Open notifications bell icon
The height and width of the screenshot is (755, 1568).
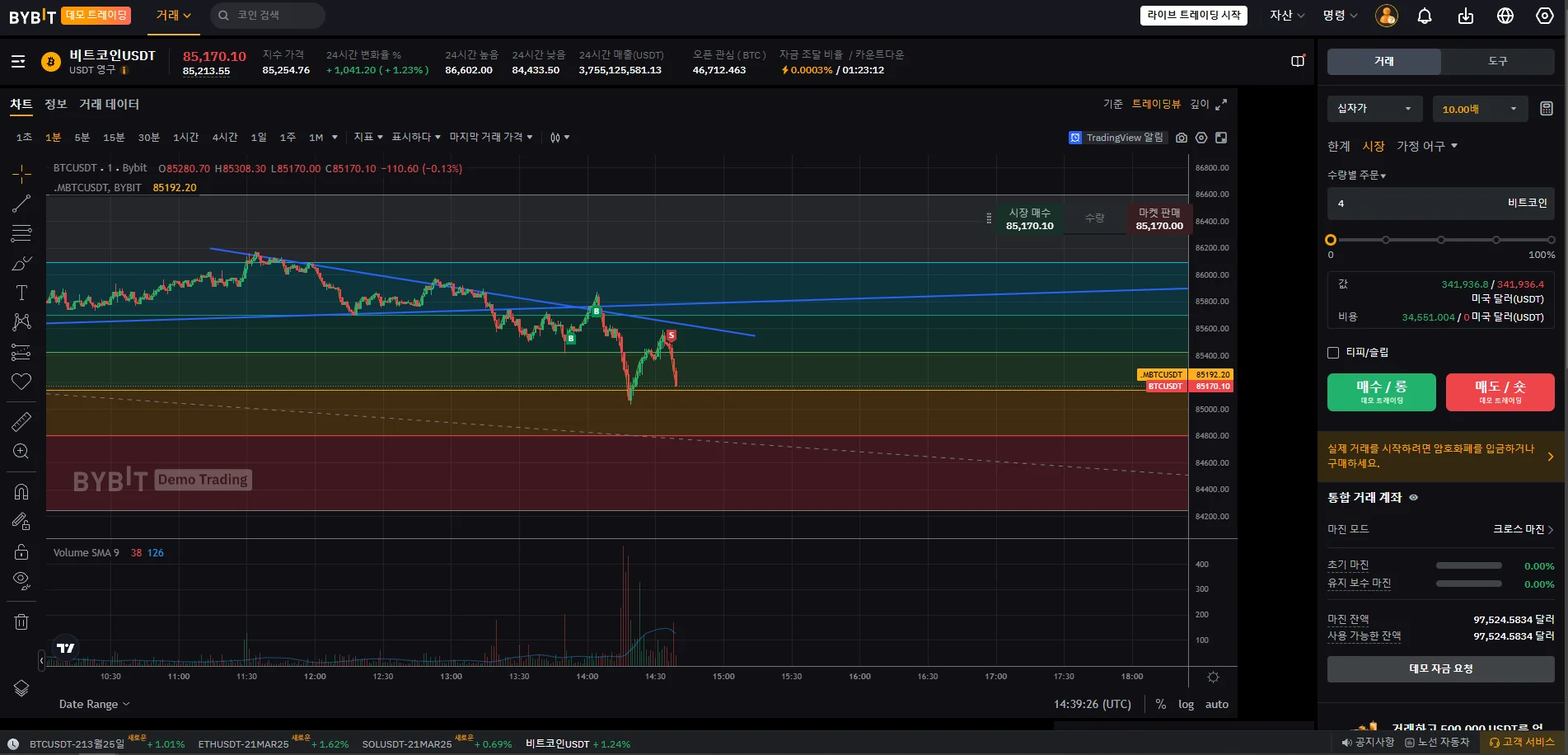[1425, 16]
